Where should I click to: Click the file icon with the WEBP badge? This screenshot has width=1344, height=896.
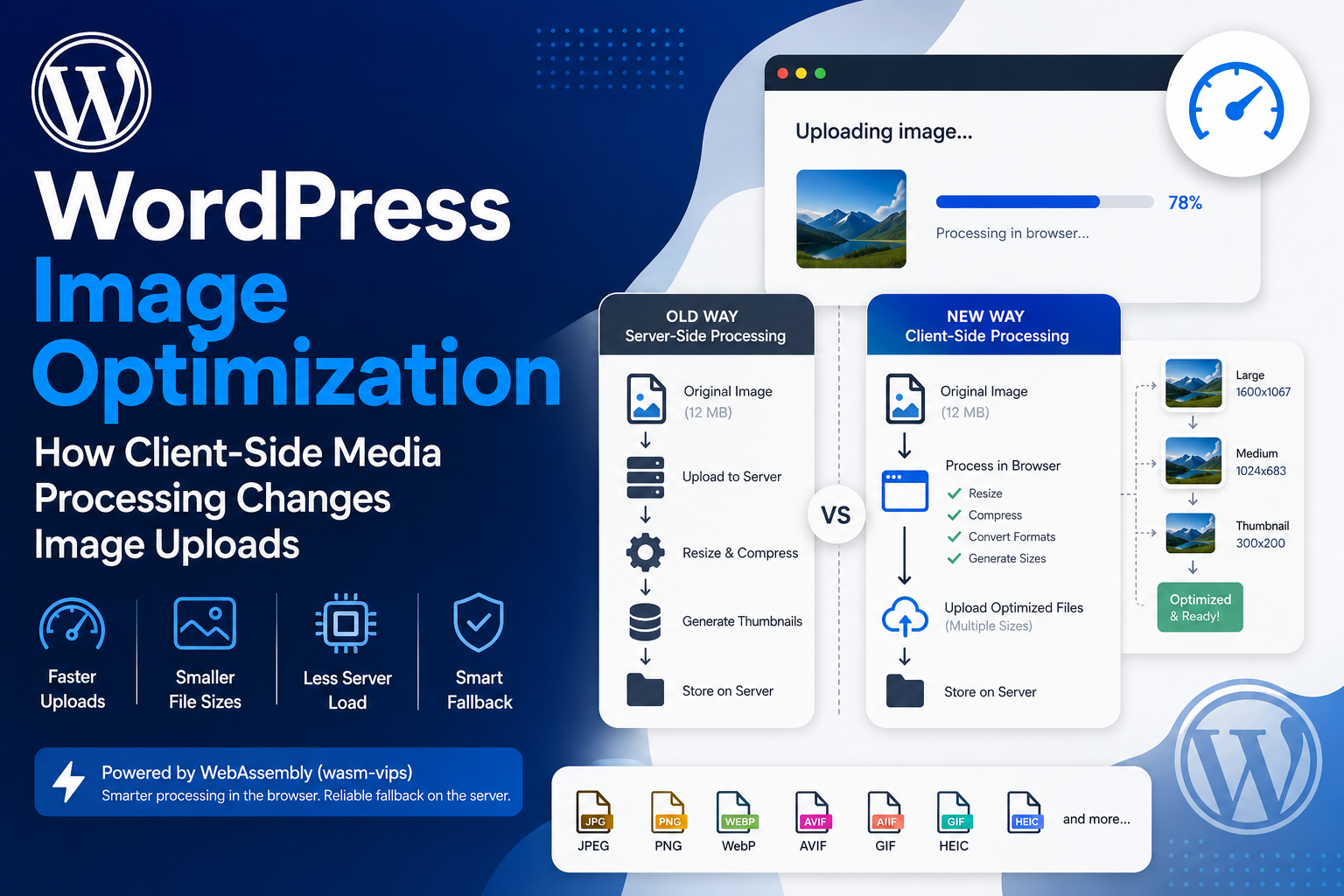(x=738, y=811)
